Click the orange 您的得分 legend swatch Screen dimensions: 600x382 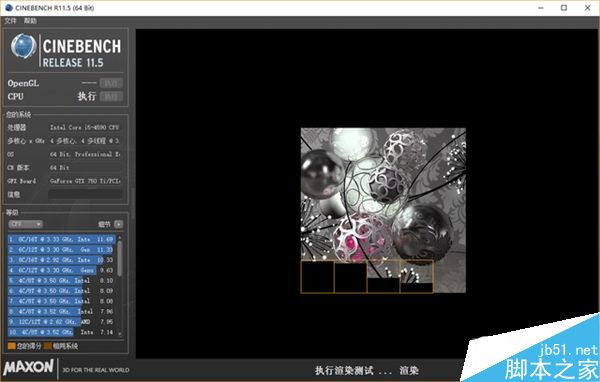tap(11, 346)
